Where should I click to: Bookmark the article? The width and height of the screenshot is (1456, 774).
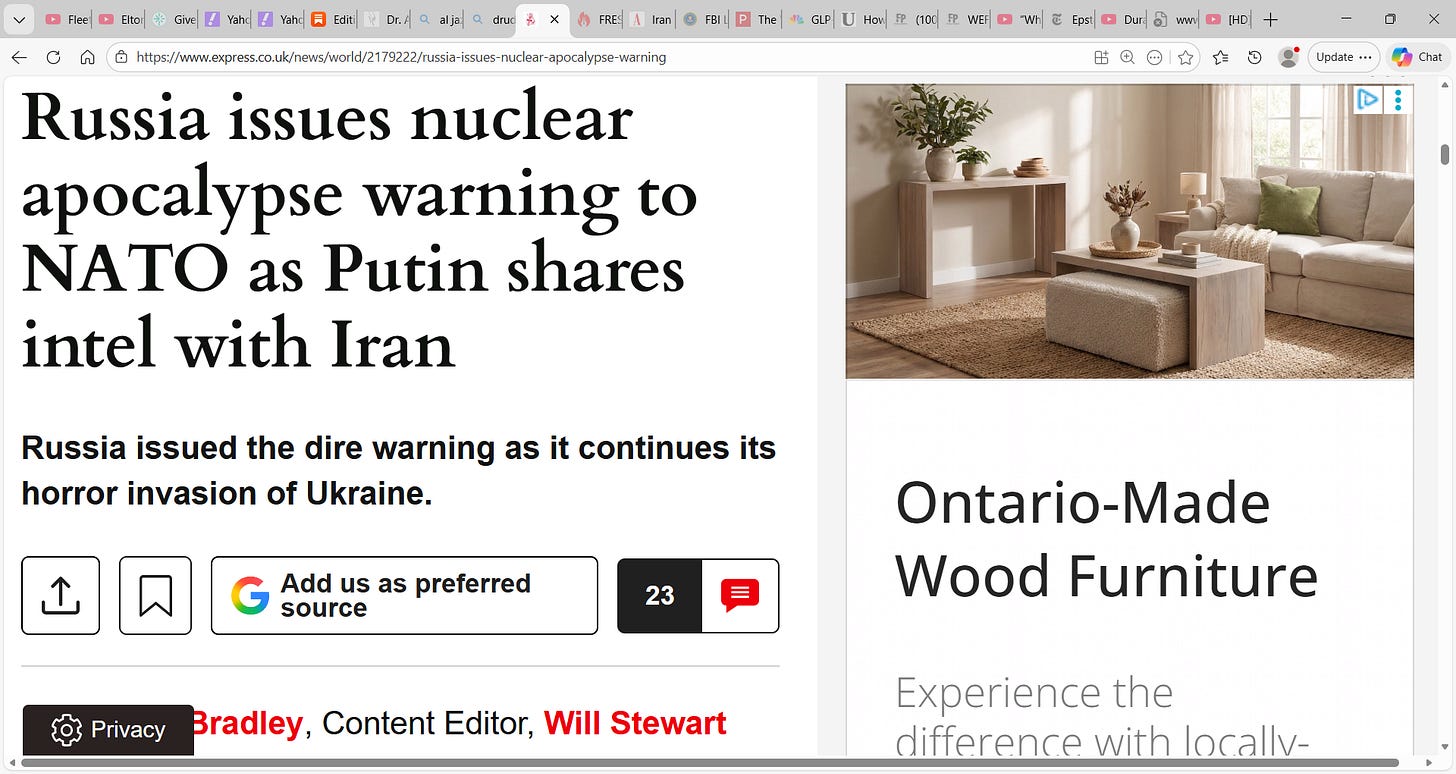[155, 595]
